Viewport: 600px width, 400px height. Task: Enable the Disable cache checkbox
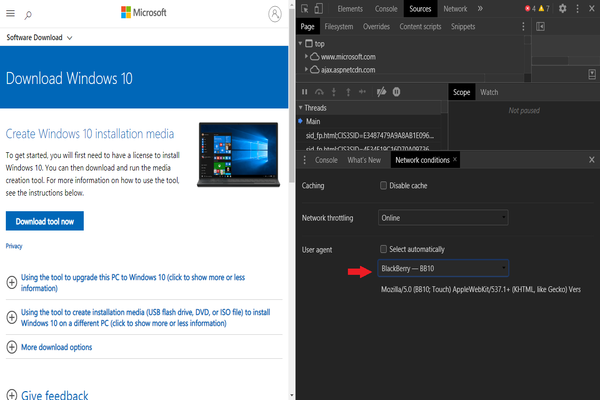coord(383,186)
